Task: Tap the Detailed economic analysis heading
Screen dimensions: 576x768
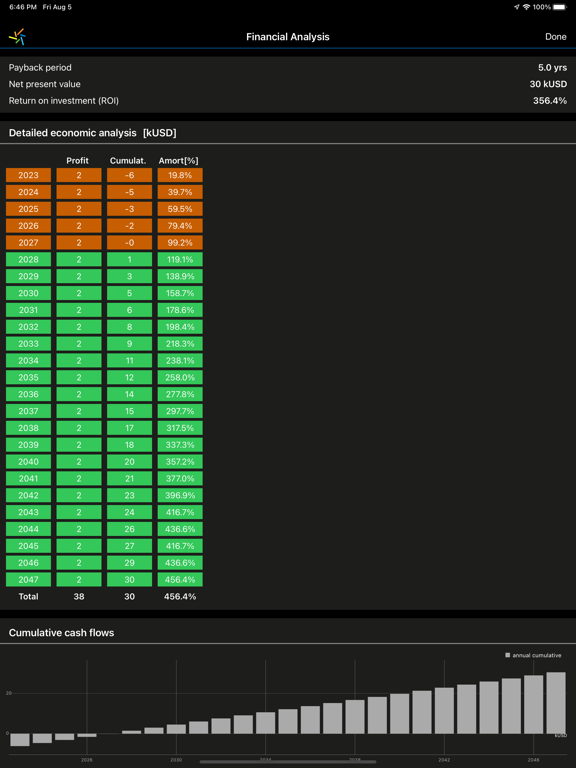Action: click(x=93, y=133)
